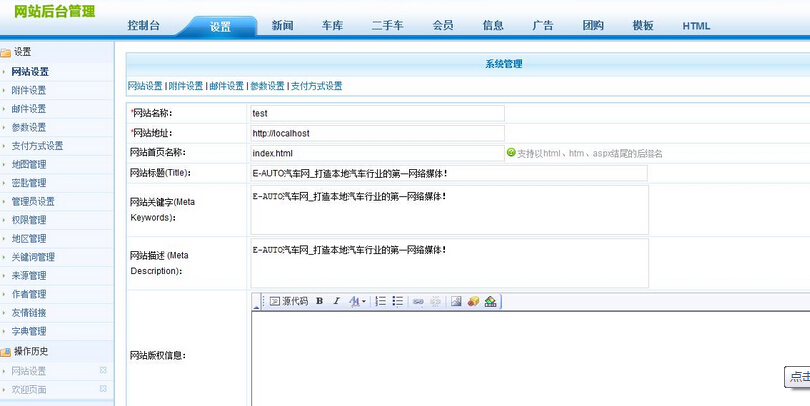Open 支付方式设置 link in the top sub-navigation
Image resolution: width=810 pixels, height=406 pixels.
[x=315, y=87]
